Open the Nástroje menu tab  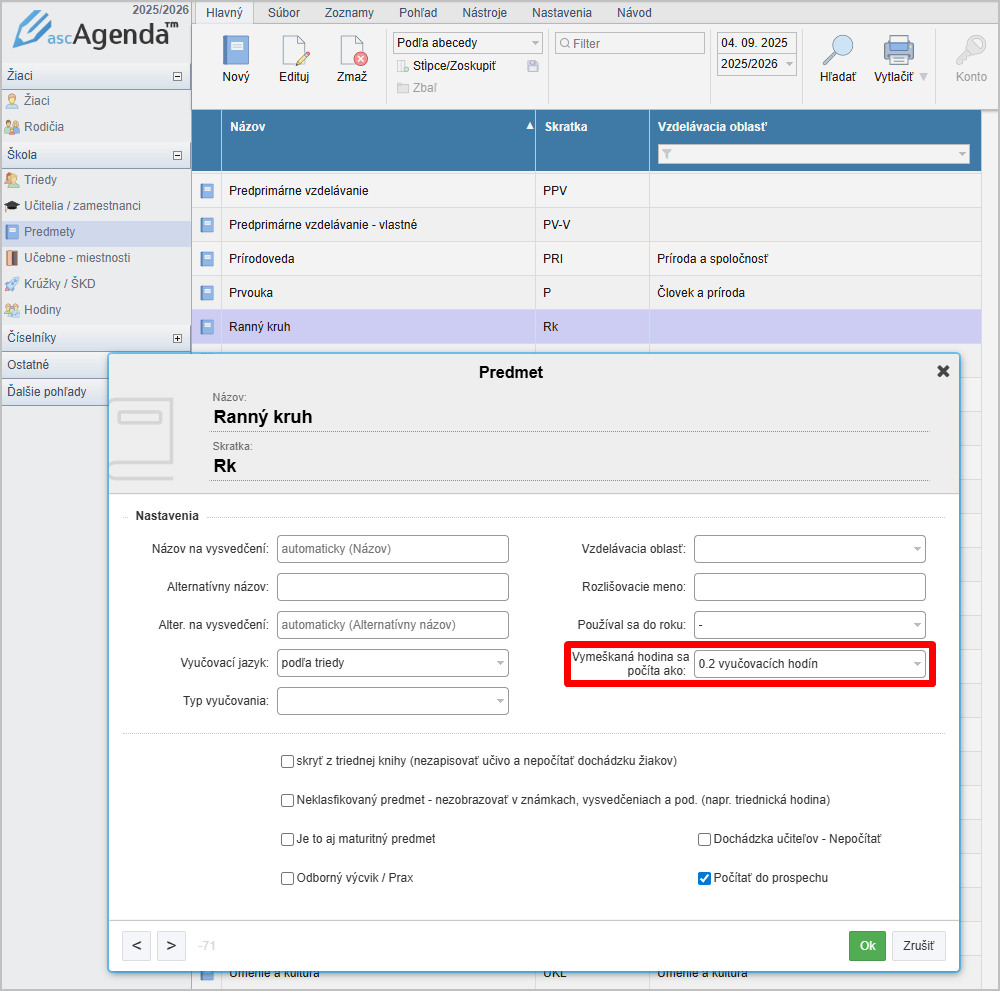click(484, 13)
